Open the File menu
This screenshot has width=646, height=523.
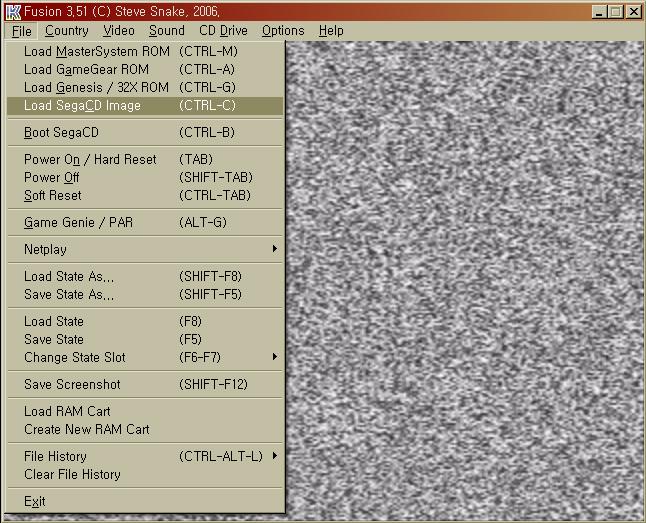click(x=21, y=31)
